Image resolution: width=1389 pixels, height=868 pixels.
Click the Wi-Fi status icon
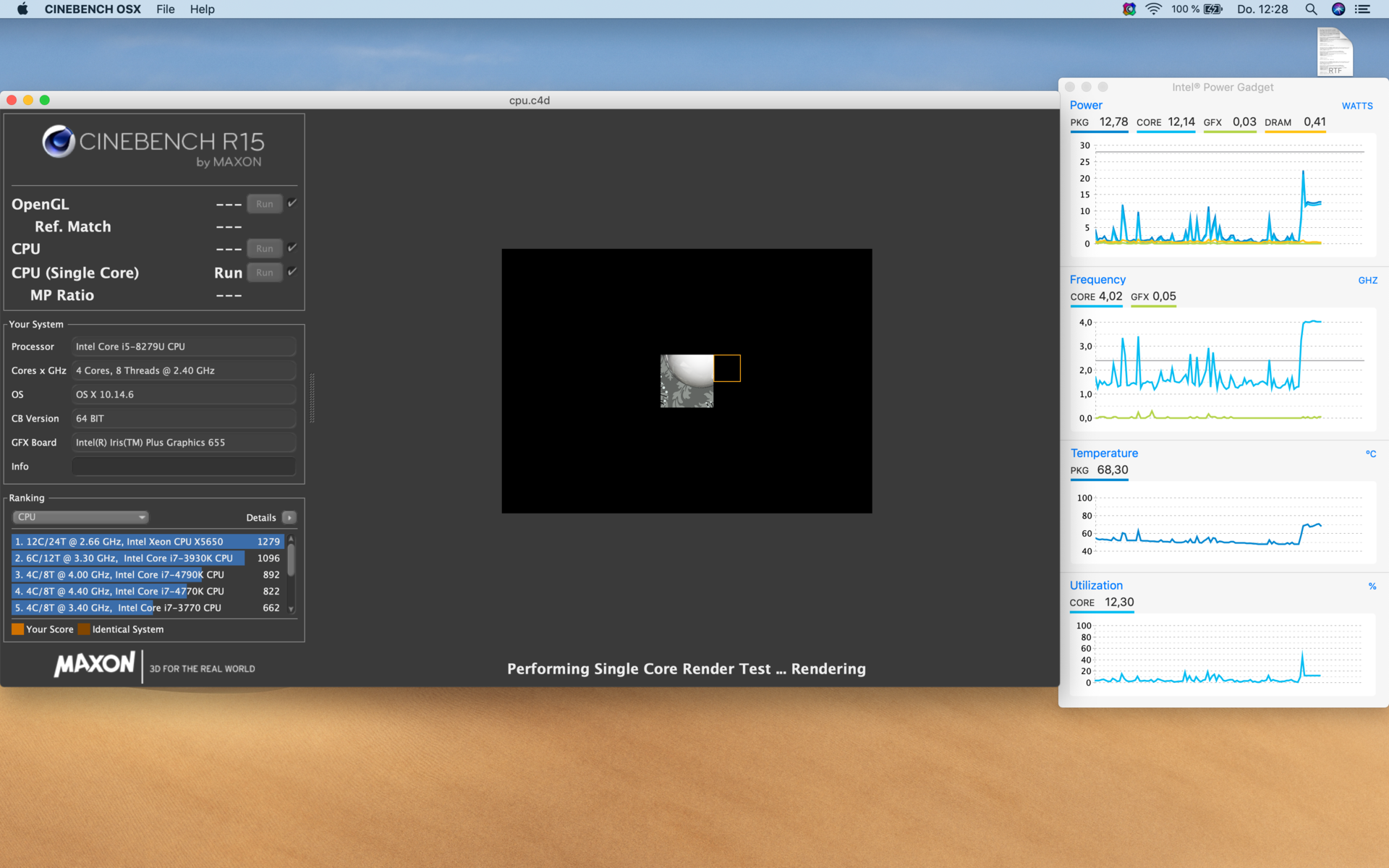[x=1153, y=9]
